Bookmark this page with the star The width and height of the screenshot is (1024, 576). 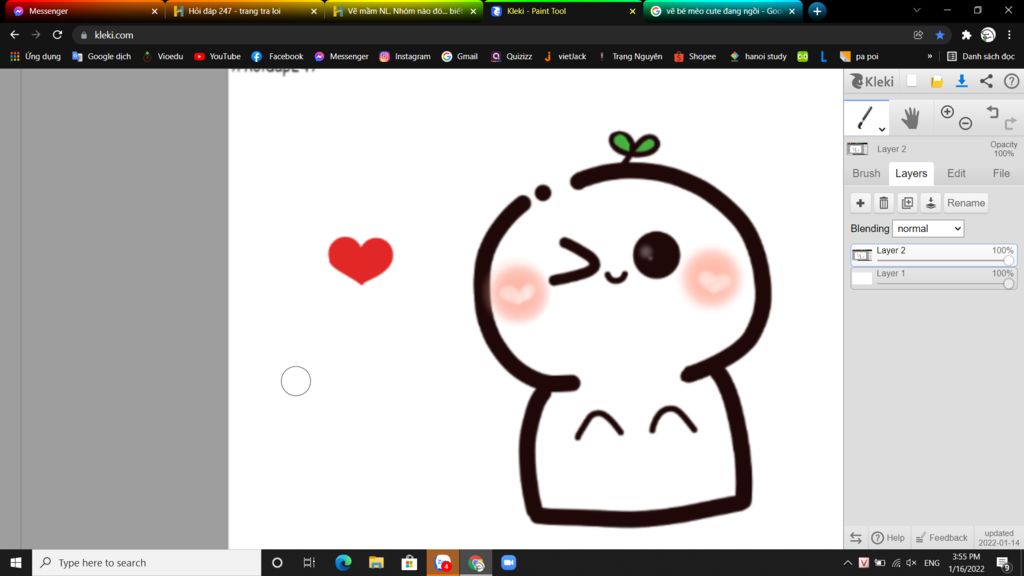pos(940,35)
